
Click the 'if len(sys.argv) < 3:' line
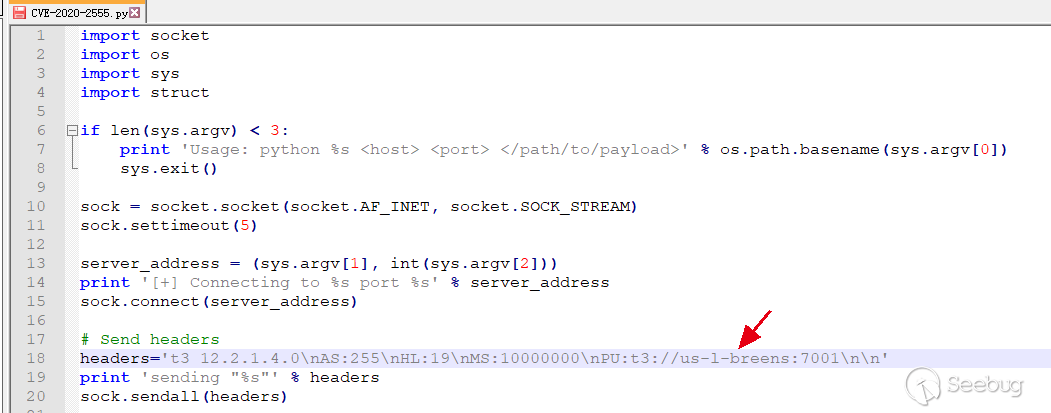tap(184, 131)
